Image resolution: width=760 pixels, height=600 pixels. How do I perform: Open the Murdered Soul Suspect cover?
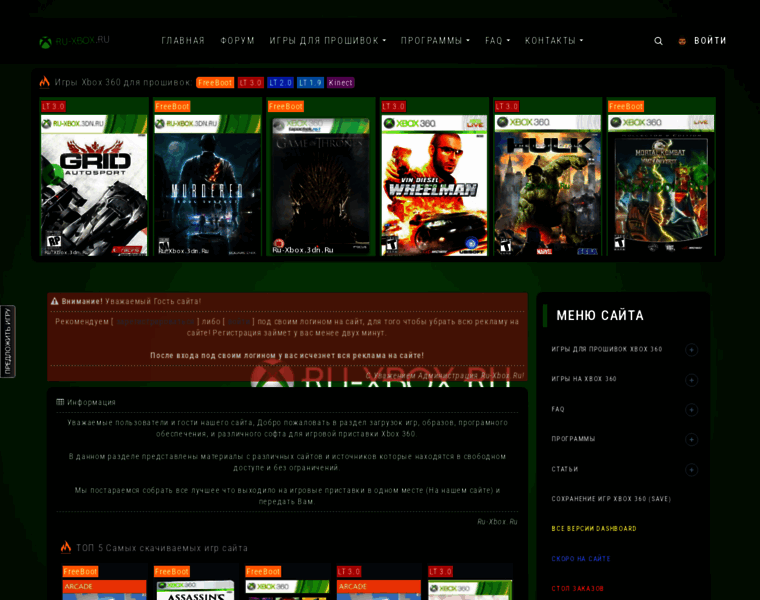(x=207, y=184)
